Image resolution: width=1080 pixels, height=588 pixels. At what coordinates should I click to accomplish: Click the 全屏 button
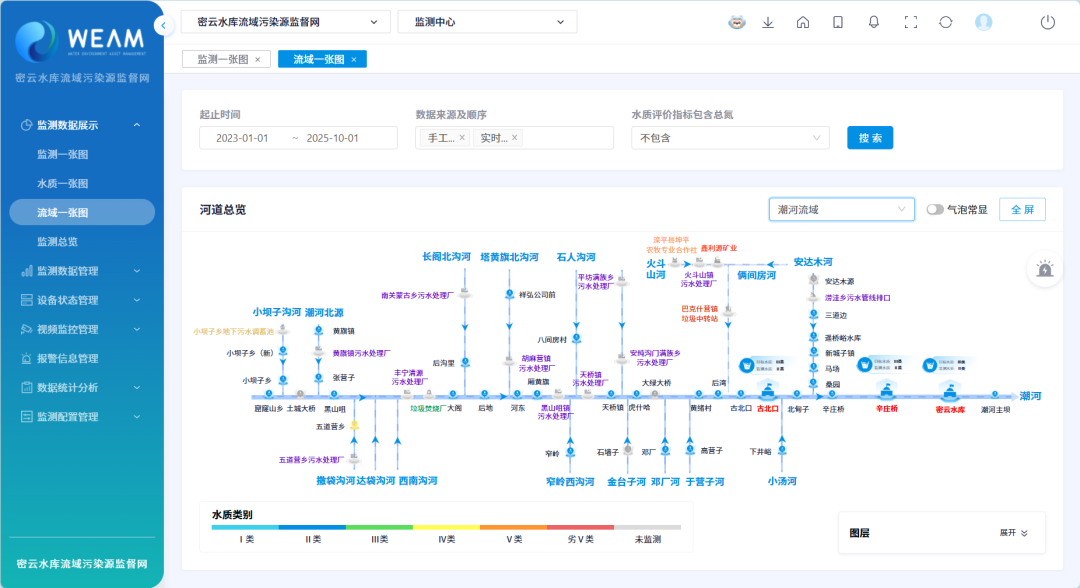tap(1022, 210)
